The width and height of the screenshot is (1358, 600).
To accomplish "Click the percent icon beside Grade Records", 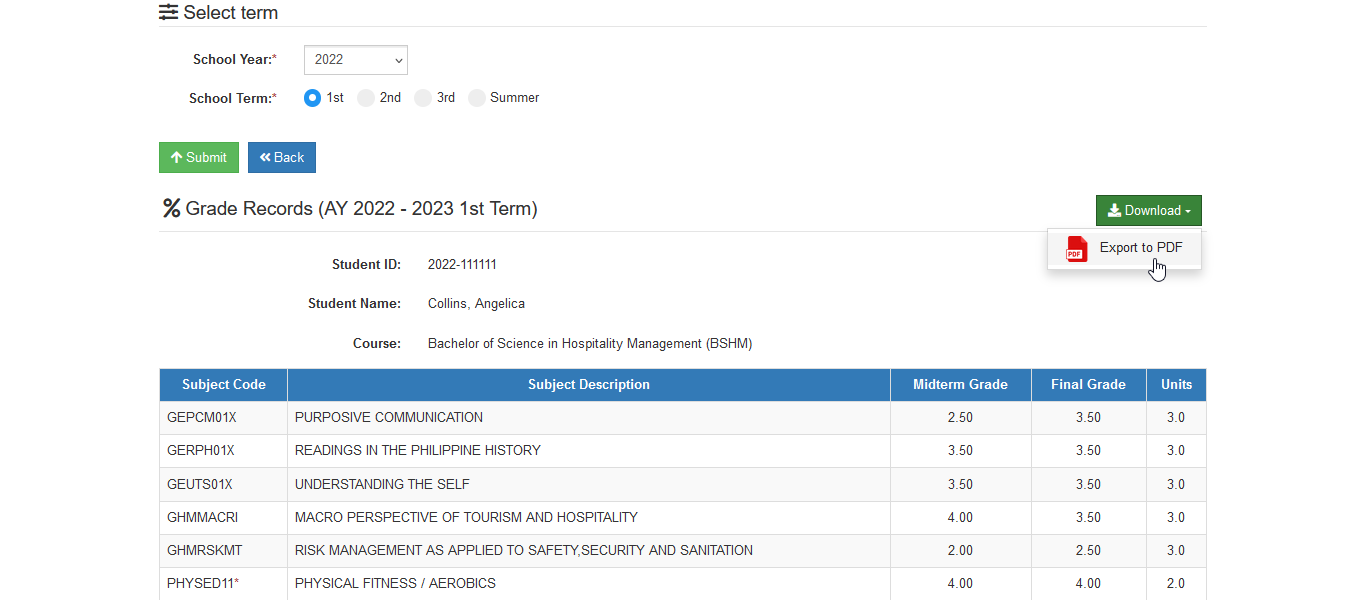I will click(171, 209).
